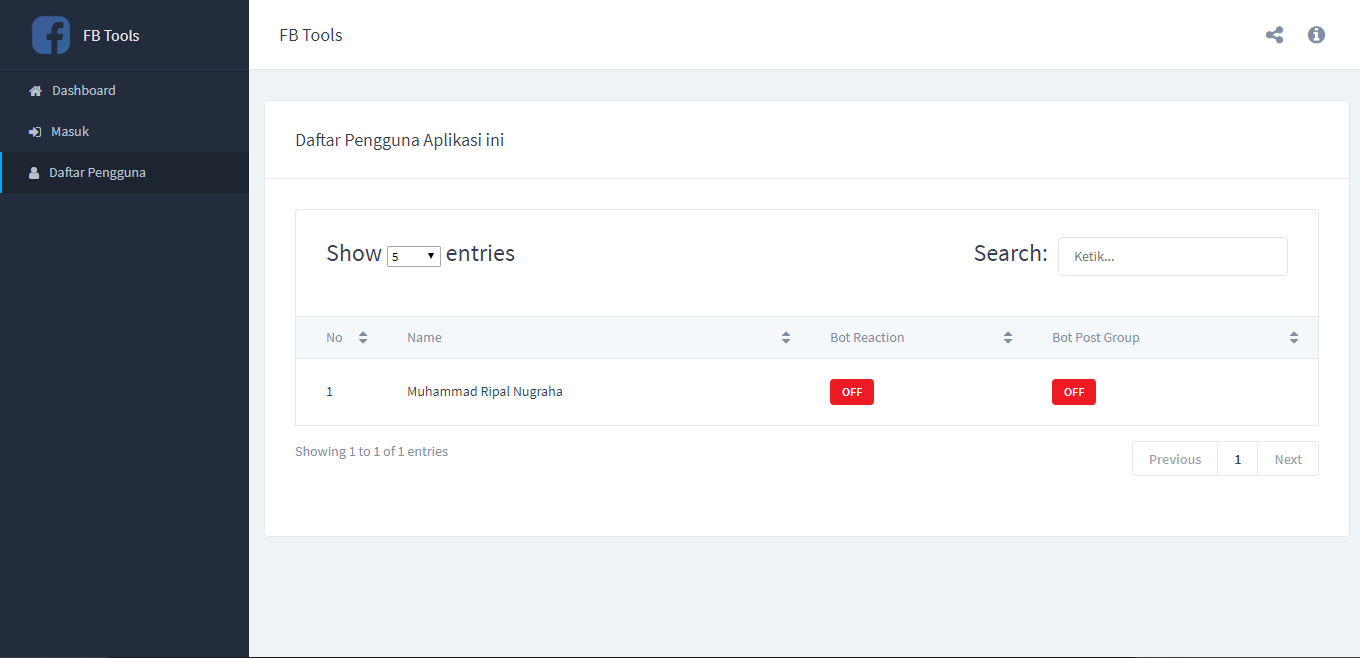Toggle the Bot Post Group OFF switch
Viewport: 1360px width, 658px height.
tap(1073, 391)
